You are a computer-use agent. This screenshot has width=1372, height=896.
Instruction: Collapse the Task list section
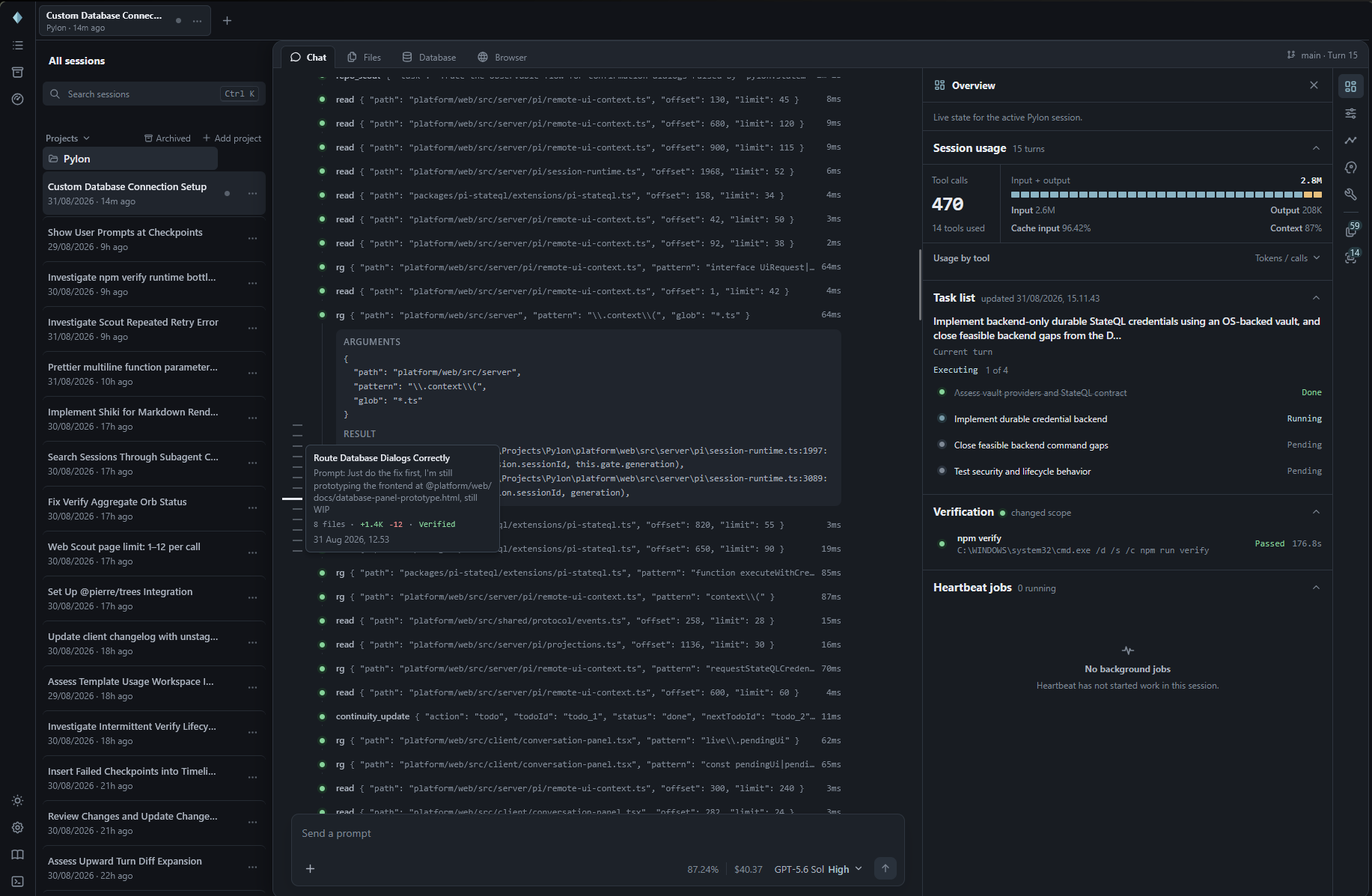1316,298
